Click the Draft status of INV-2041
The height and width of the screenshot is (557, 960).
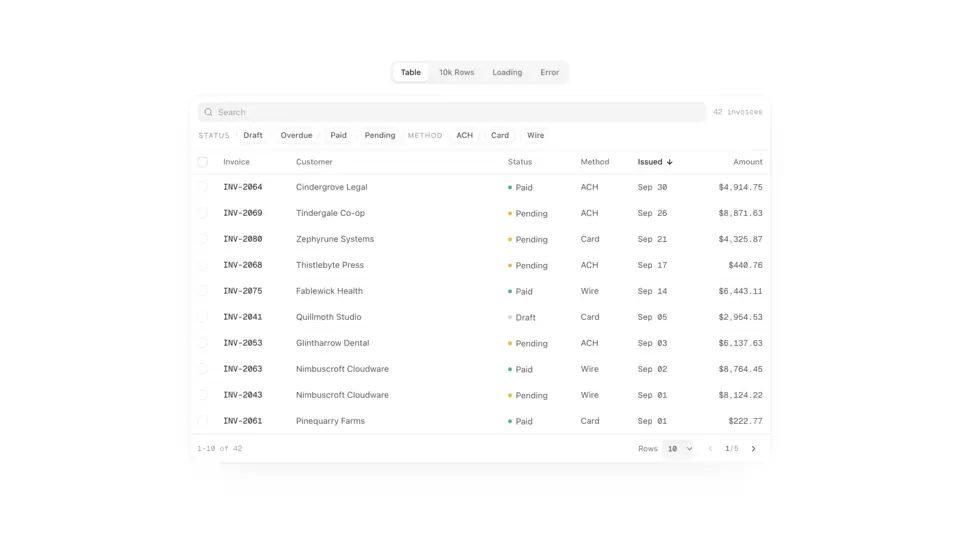coord(522,318)
